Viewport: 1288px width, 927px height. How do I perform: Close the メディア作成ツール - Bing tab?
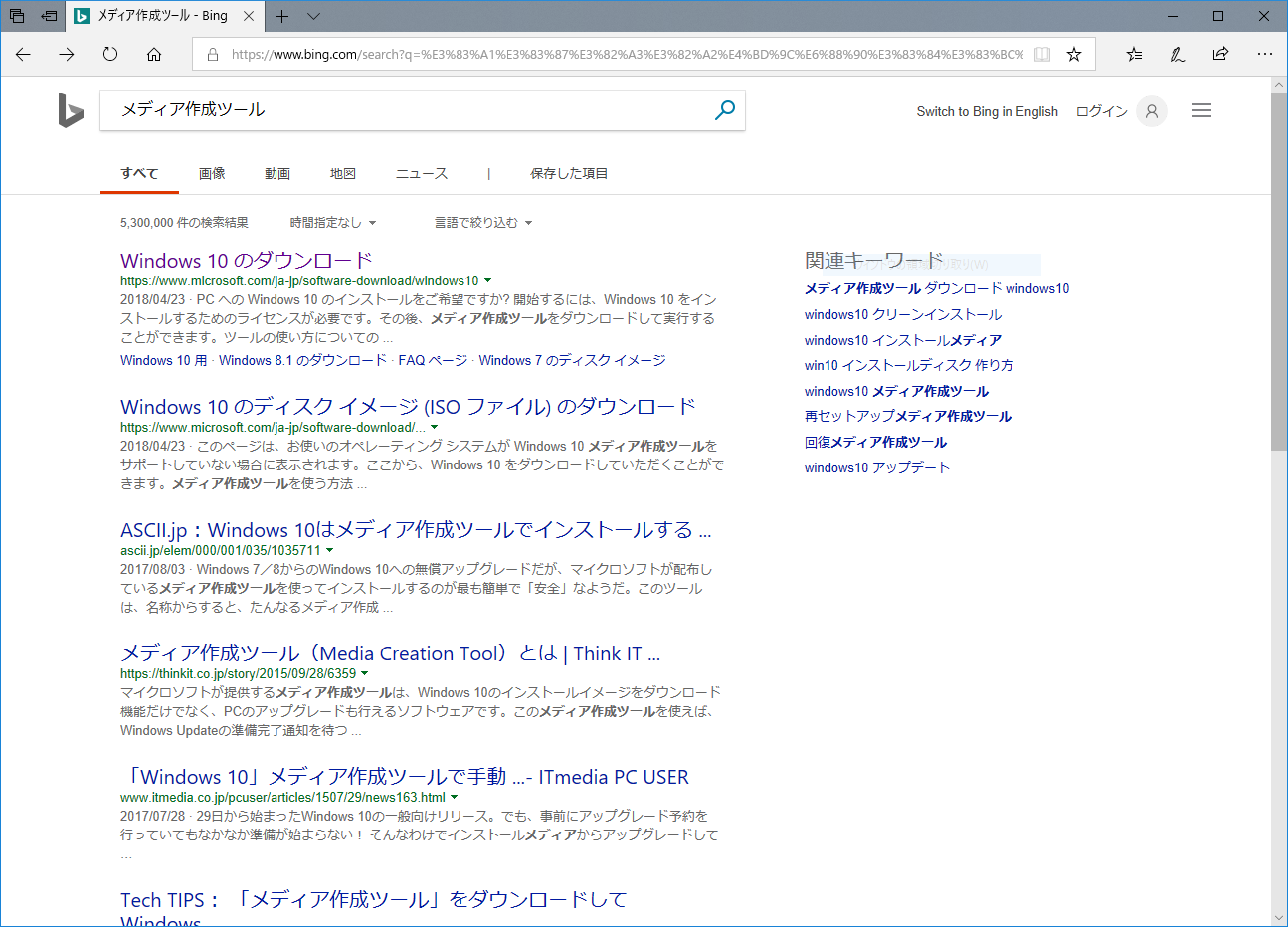pyautogui.click(x=249, y=16)
